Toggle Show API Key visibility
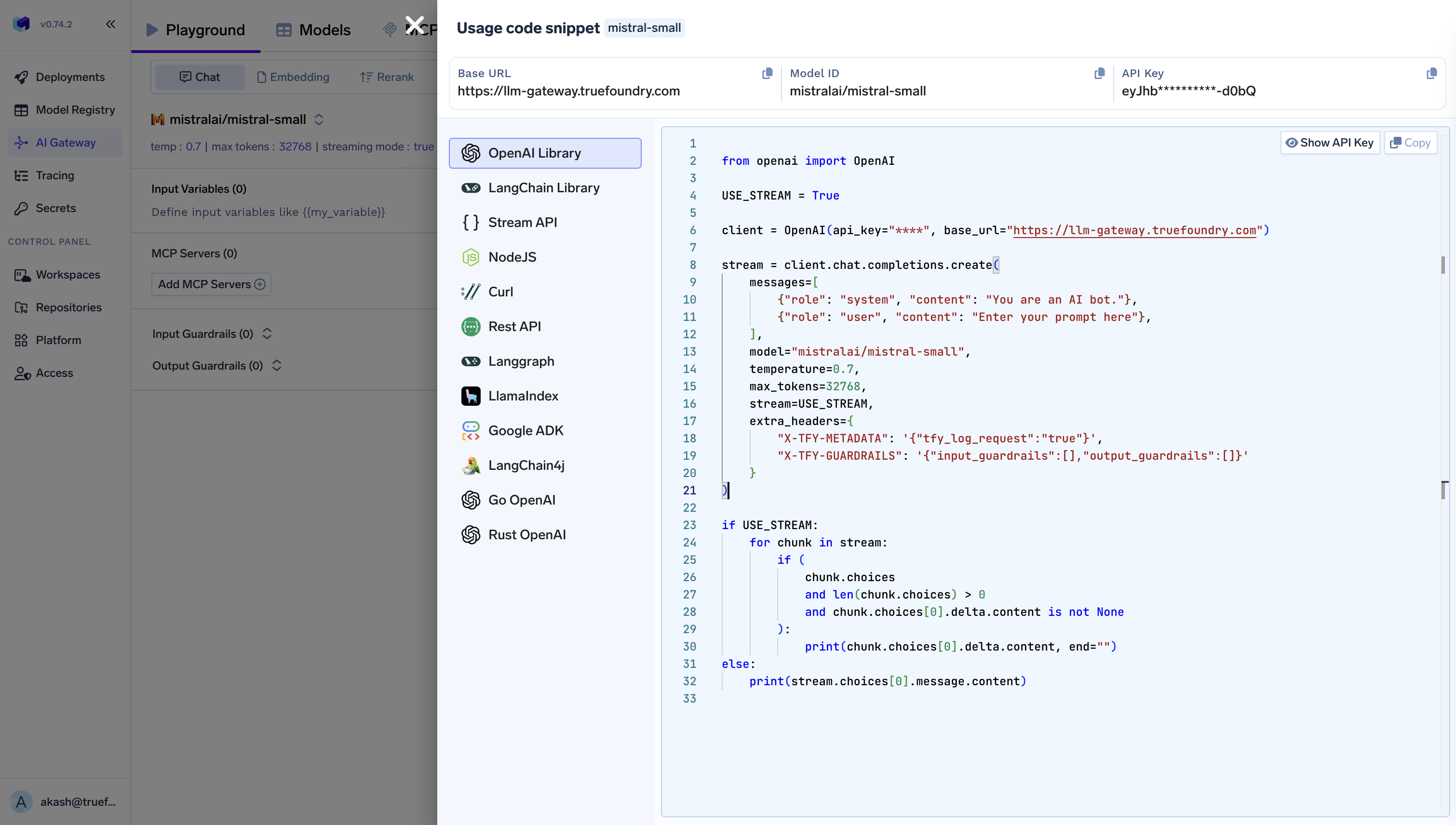Image resolution: width=1456 pixels, height=825 pixels. [x=1330, y=143]
